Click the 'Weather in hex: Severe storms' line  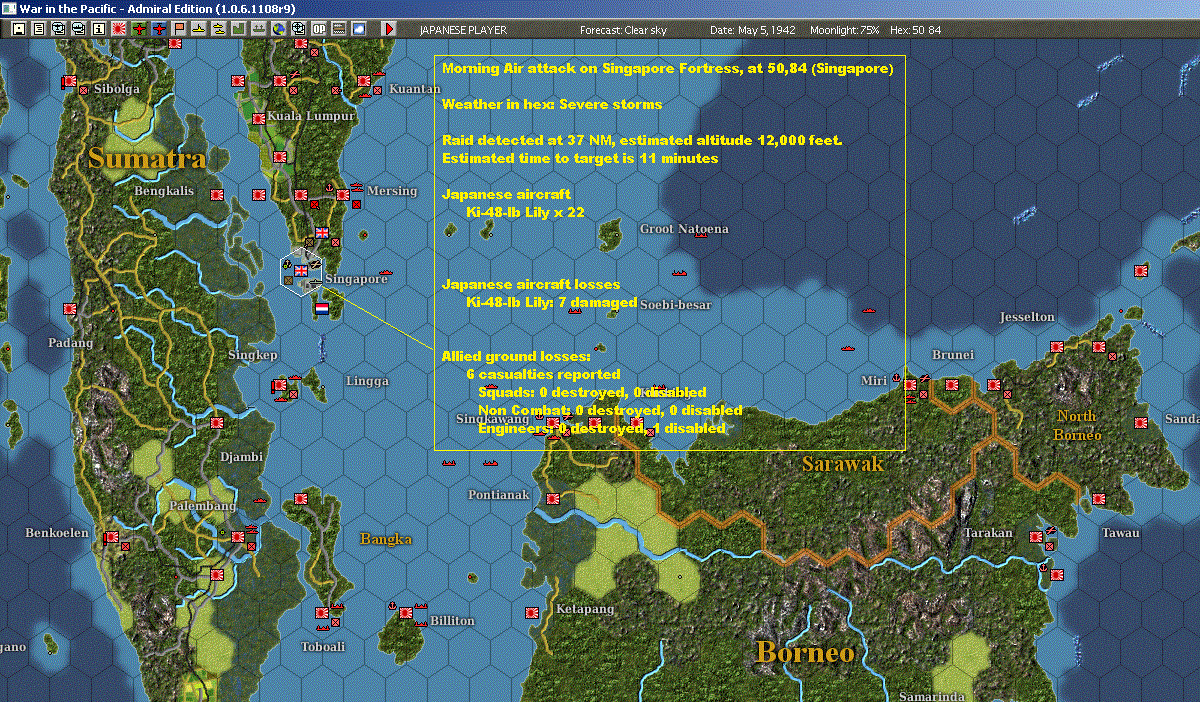pos(552,104)
